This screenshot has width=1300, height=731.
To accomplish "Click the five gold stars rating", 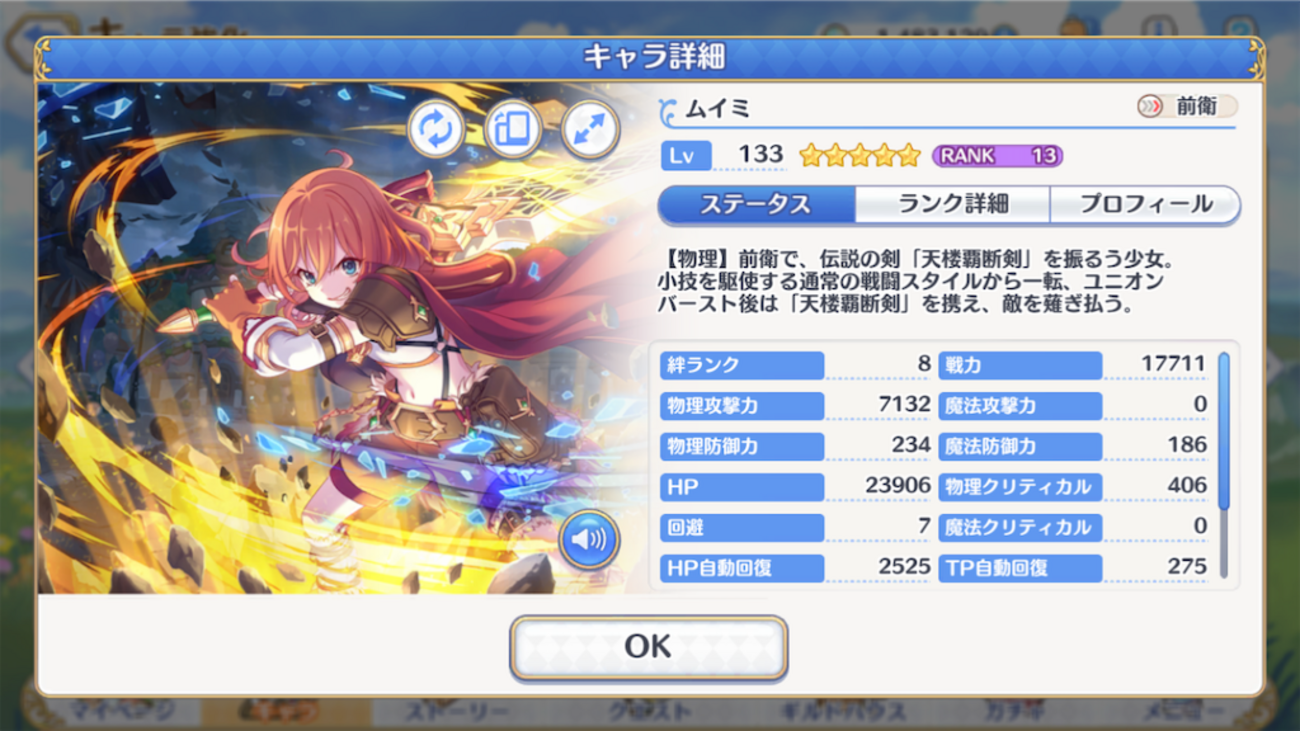I will click(860, 155).
